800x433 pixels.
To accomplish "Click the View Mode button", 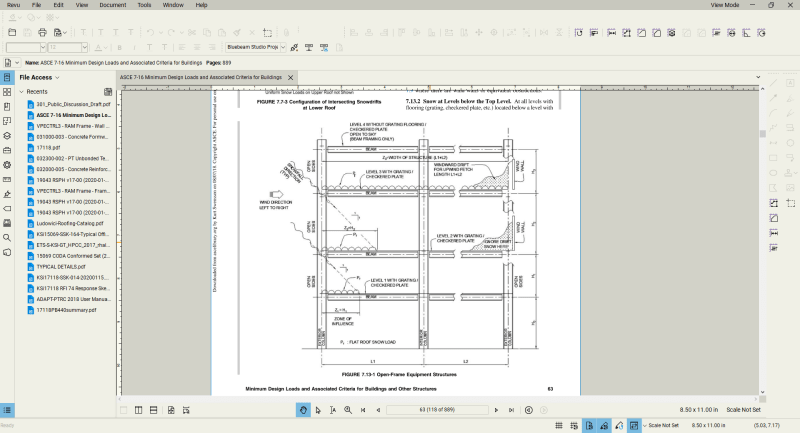I will coord(724,5).
